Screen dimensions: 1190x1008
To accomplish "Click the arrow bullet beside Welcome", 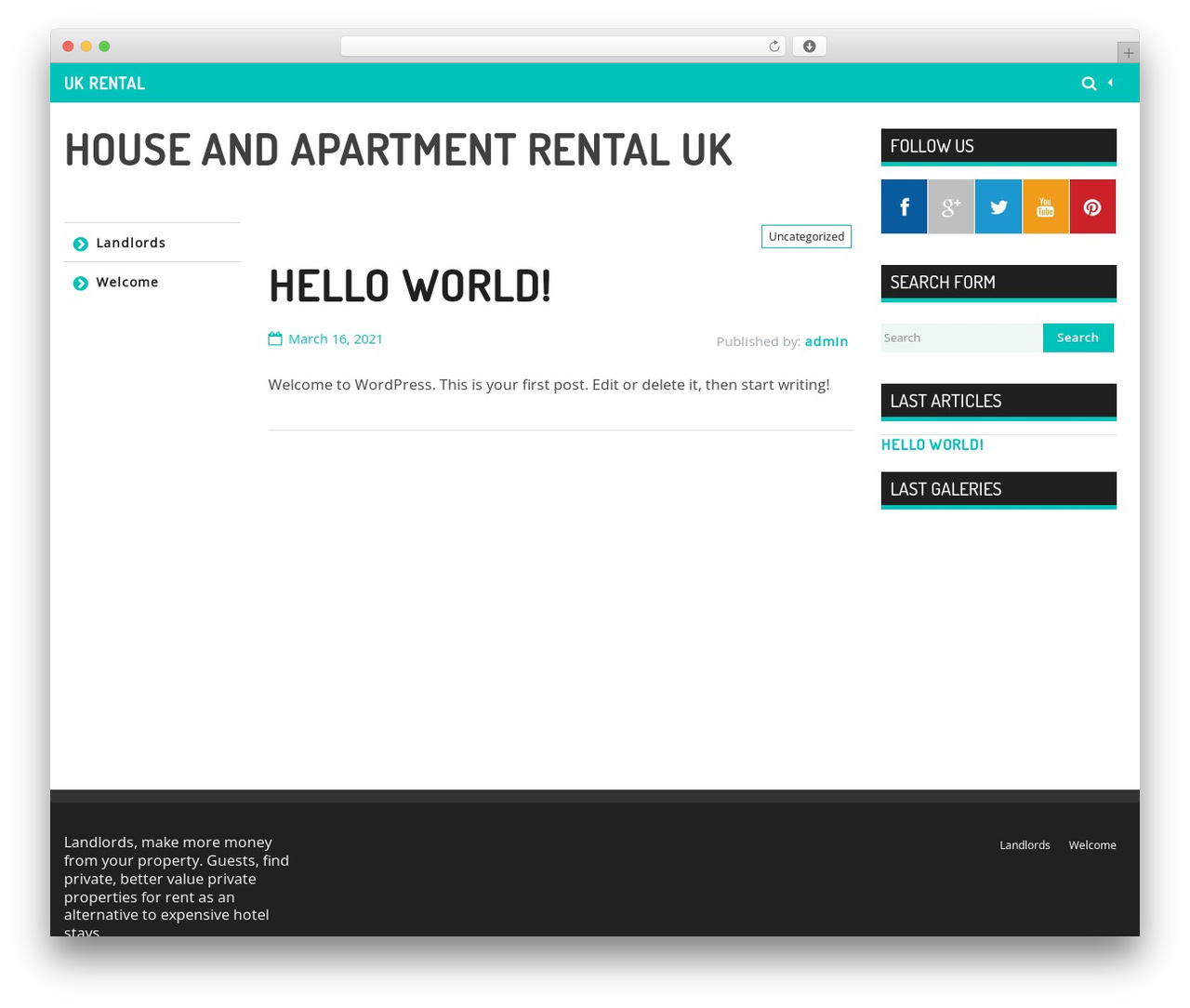I will pos(81,283).
